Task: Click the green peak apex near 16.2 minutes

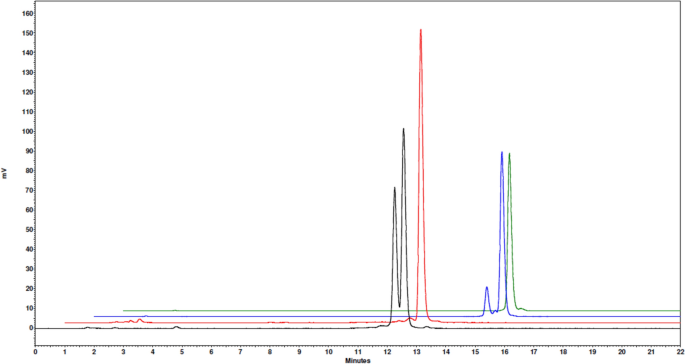Action: click(509, 153)
